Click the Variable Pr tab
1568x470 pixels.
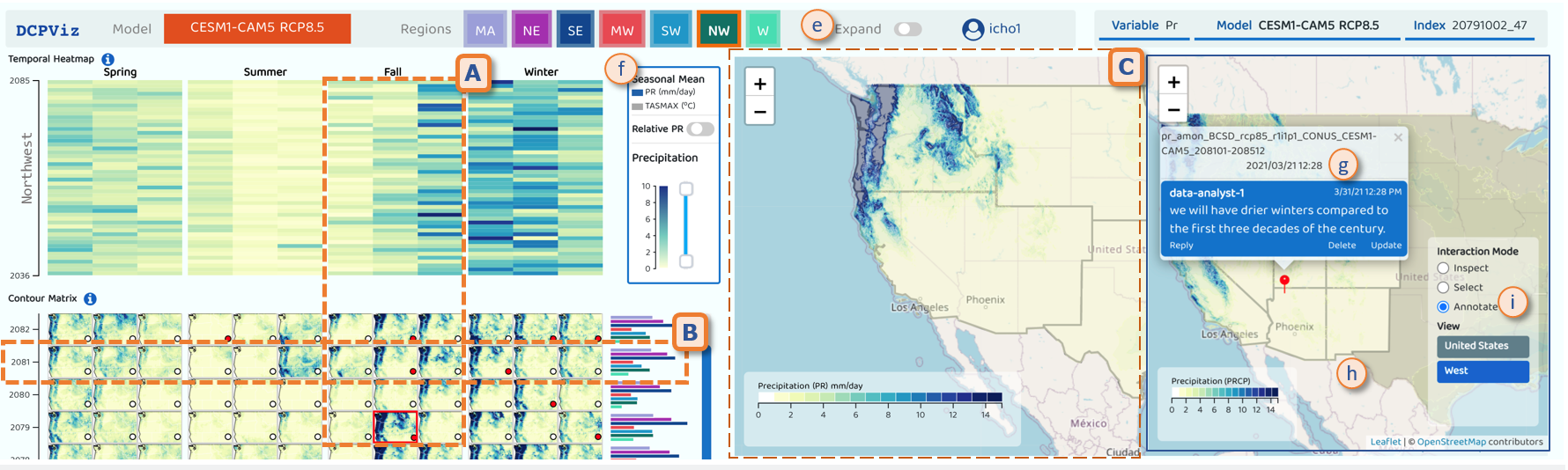click(1143, 26)
